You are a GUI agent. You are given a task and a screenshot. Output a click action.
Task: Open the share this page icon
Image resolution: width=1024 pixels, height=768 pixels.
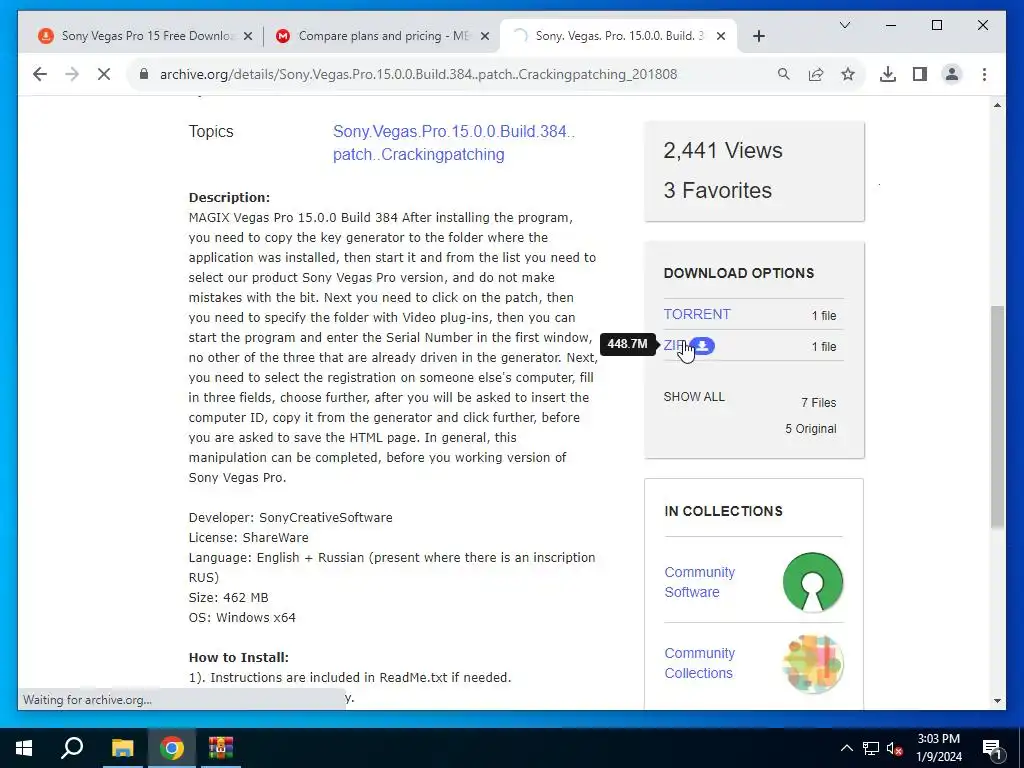816,74
